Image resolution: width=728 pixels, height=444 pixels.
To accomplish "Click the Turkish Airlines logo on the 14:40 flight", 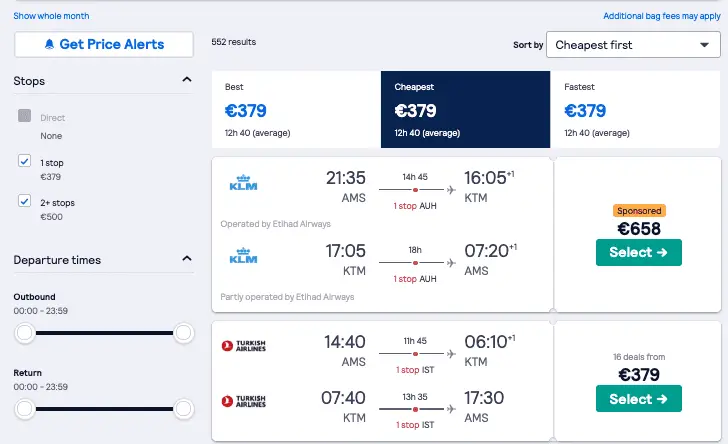I will [244, 346].
